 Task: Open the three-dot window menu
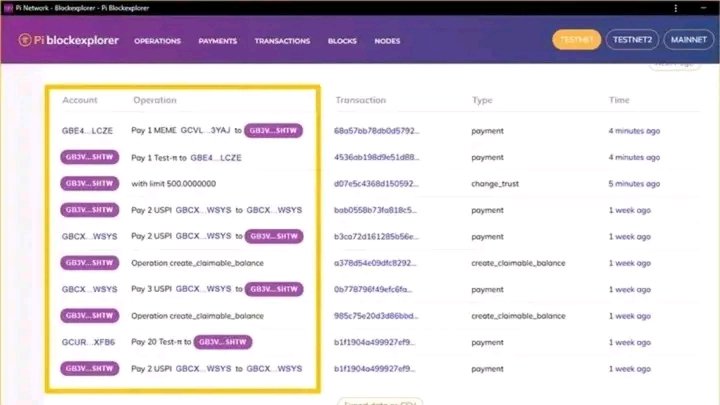point(675,8)
